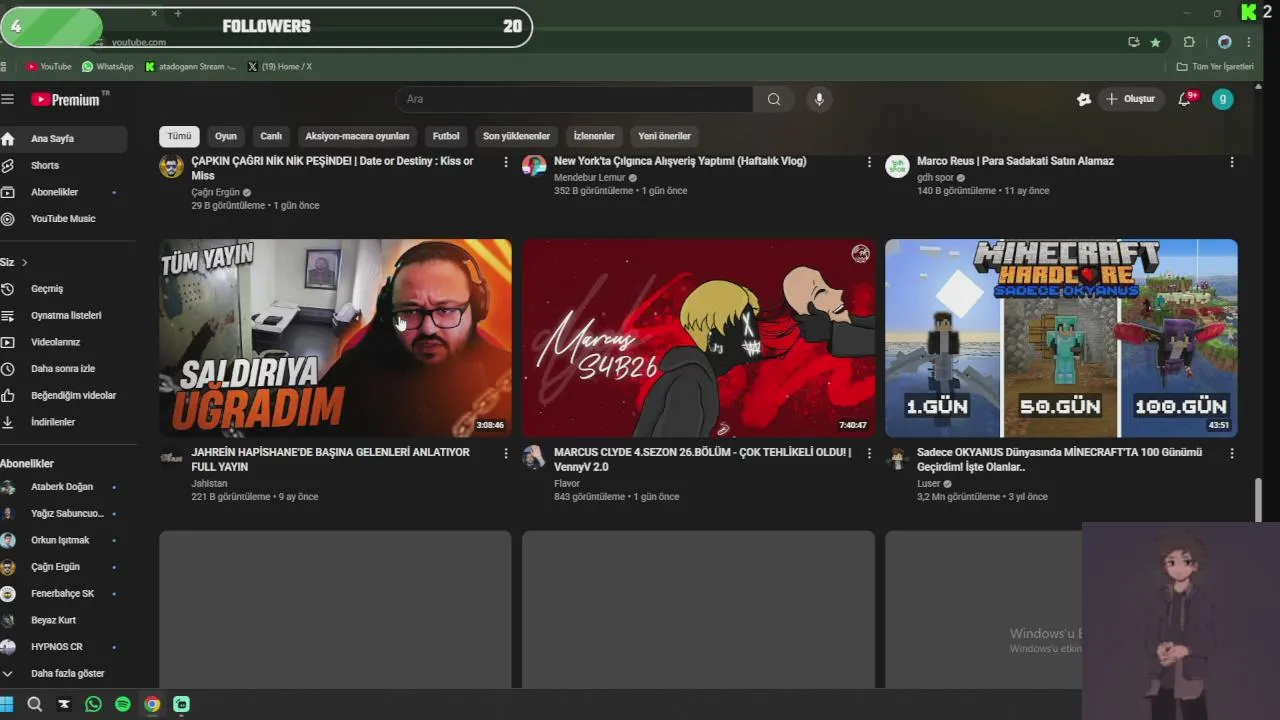Click the page vertical scrollbar

1259,500
